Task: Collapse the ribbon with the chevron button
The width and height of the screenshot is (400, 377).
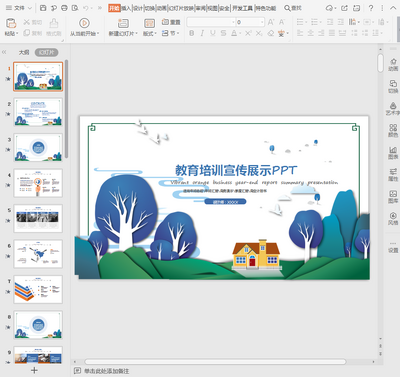Action: [x=393, y=8]
